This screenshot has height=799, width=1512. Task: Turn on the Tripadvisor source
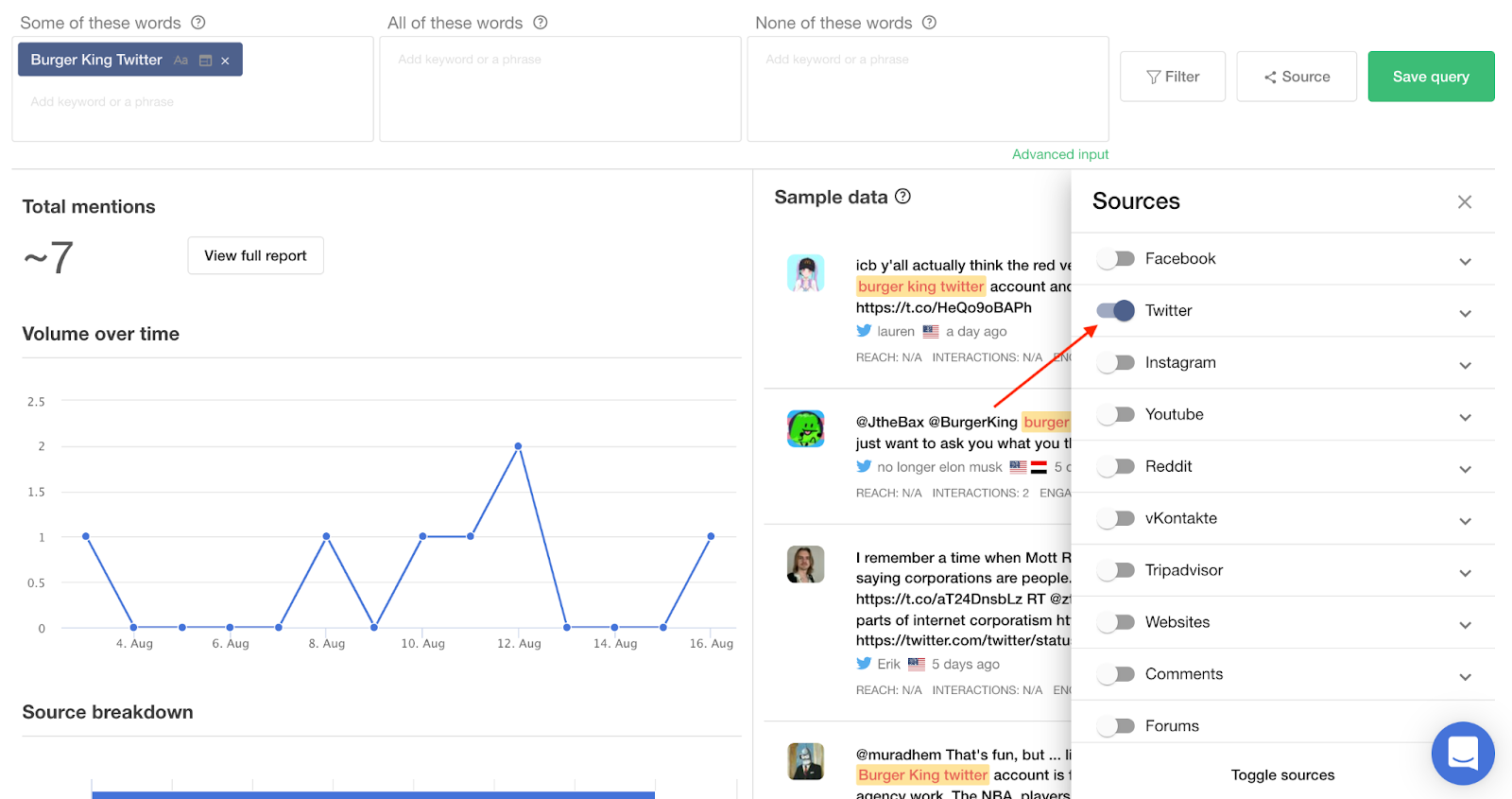tap(1116, 571)
